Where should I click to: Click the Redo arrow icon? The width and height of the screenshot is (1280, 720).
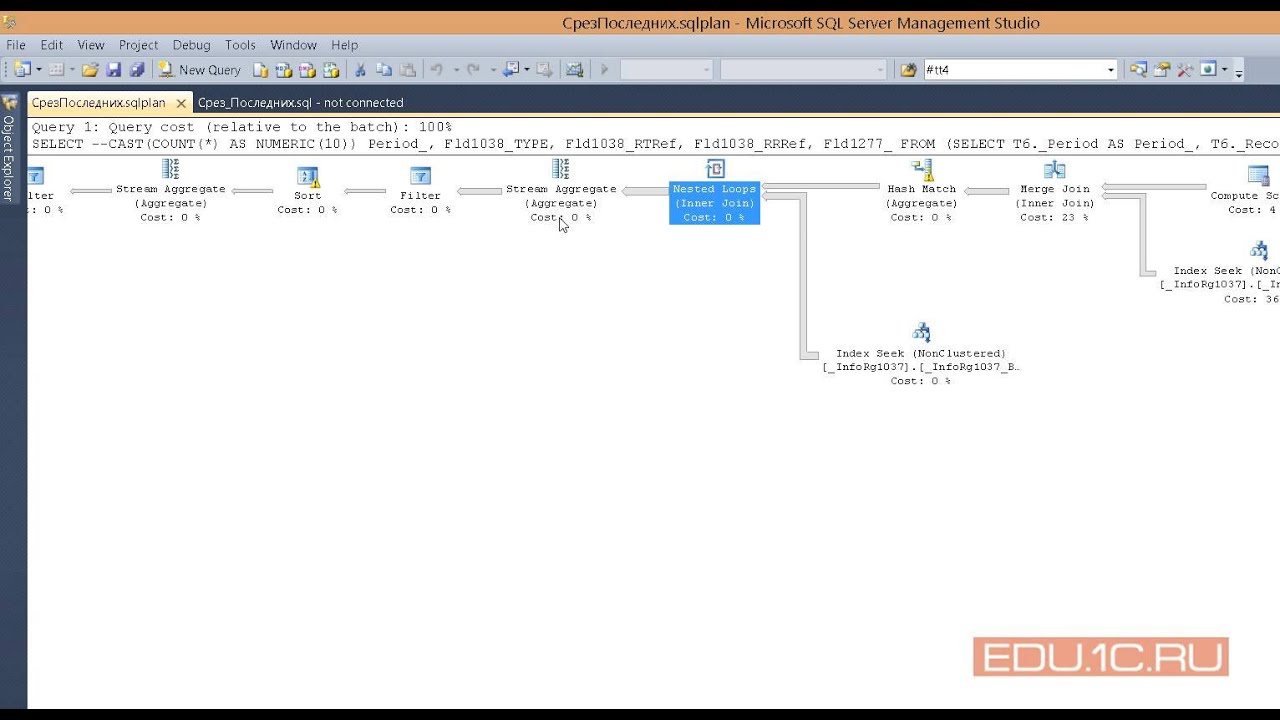pos(474,70)
